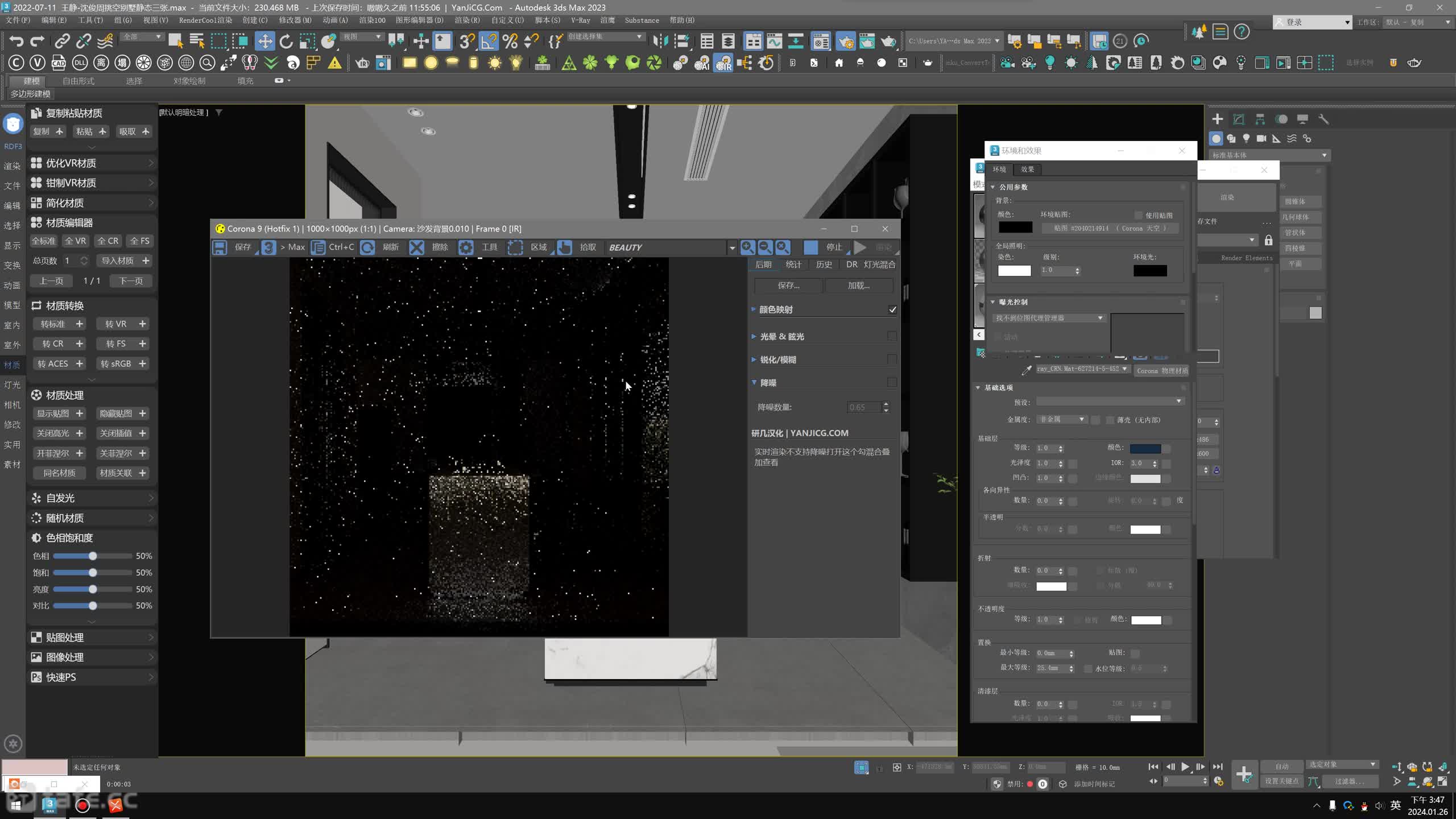The image size is (1456, 819).
Task: Click the tools gear icon in Corona frame buffer
Action: click(x=466, y=247)
